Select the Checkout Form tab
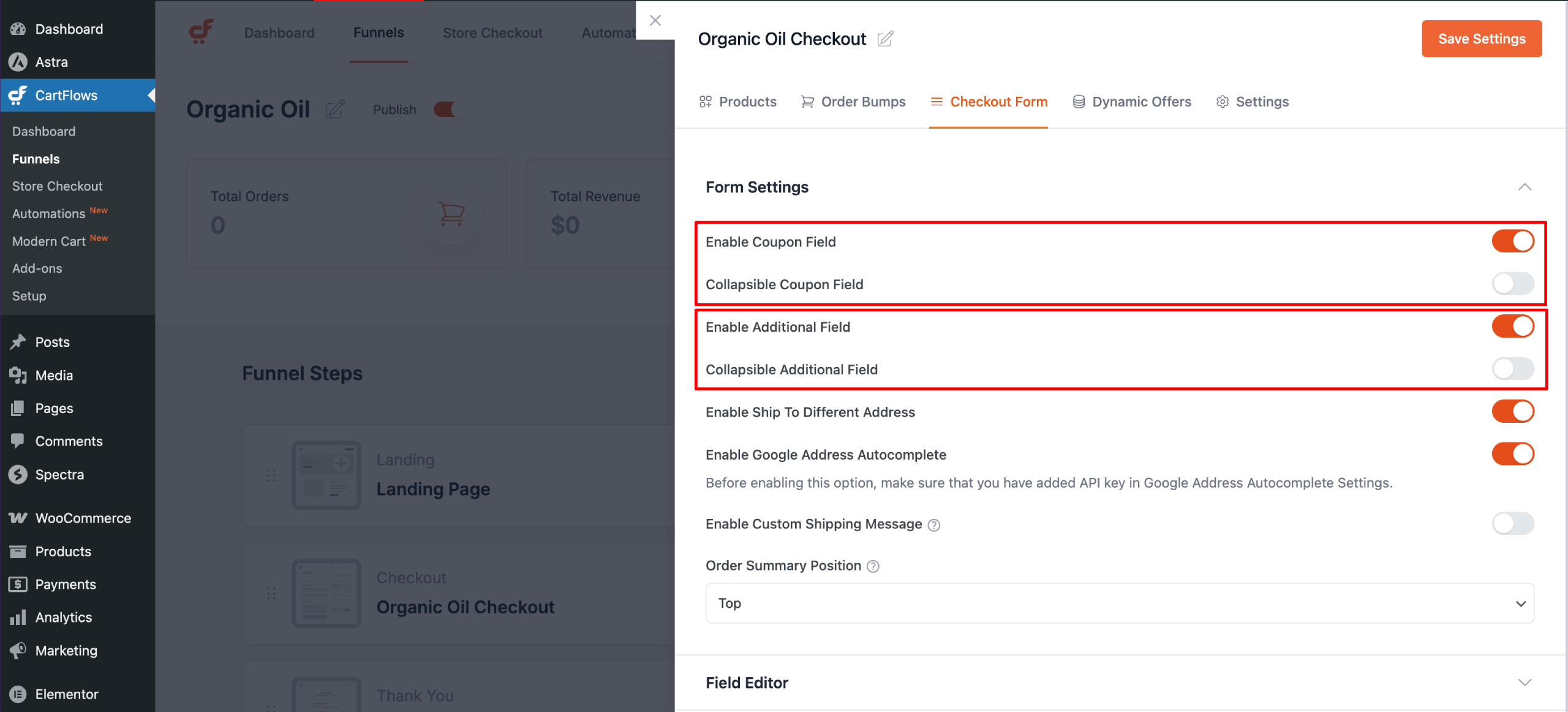Image resolution: width=1568 pixels, height=712 pixels. pos(989,102)
